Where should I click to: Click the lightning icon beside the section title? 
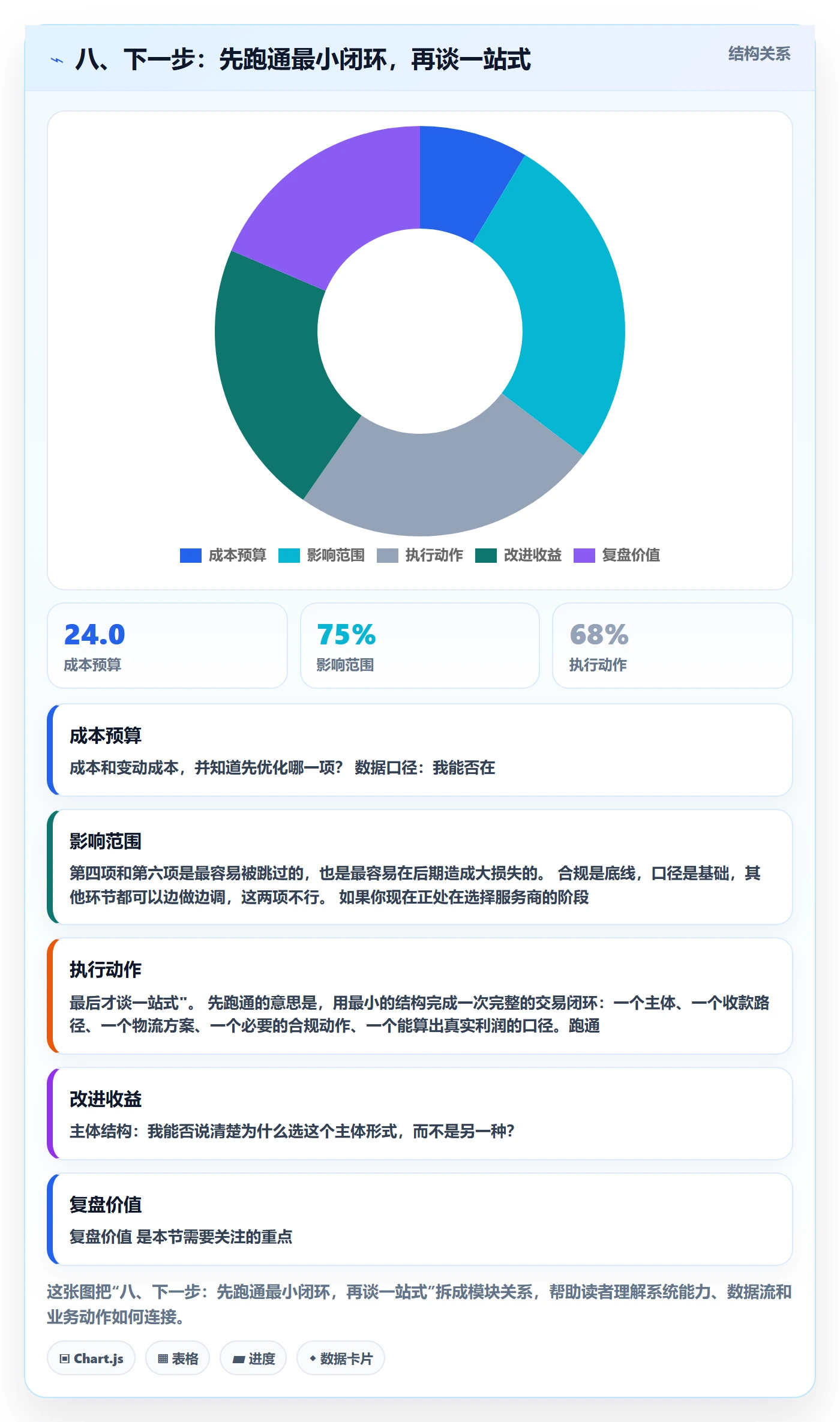tap(57, 60)
